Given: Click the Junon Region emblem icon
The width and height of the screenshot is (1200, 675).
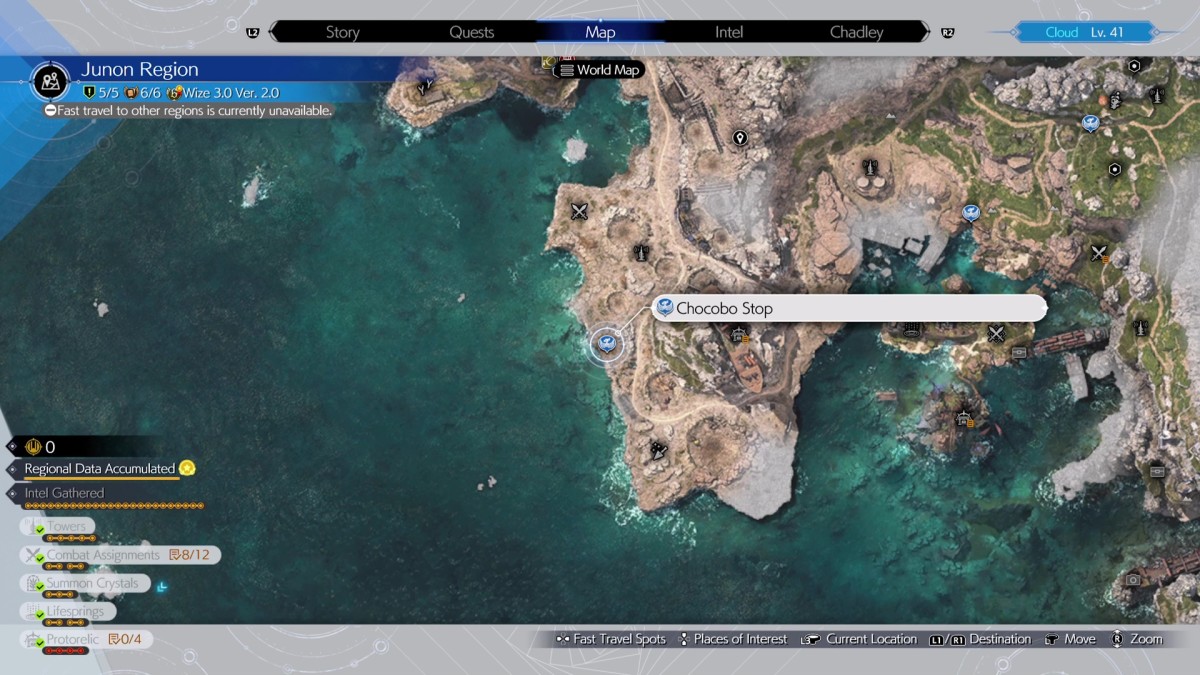Looking at the screenshot, I should click(x=50, y=80).
